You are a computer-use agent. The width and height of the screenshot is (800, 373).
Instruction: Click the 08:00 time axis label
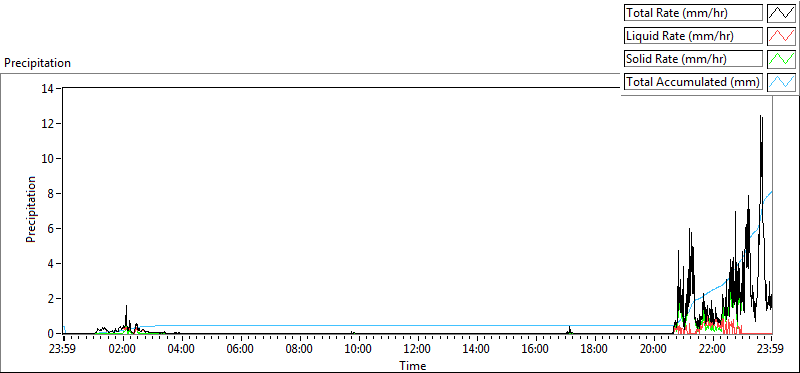pyautogui.click(x=299, y=350)
